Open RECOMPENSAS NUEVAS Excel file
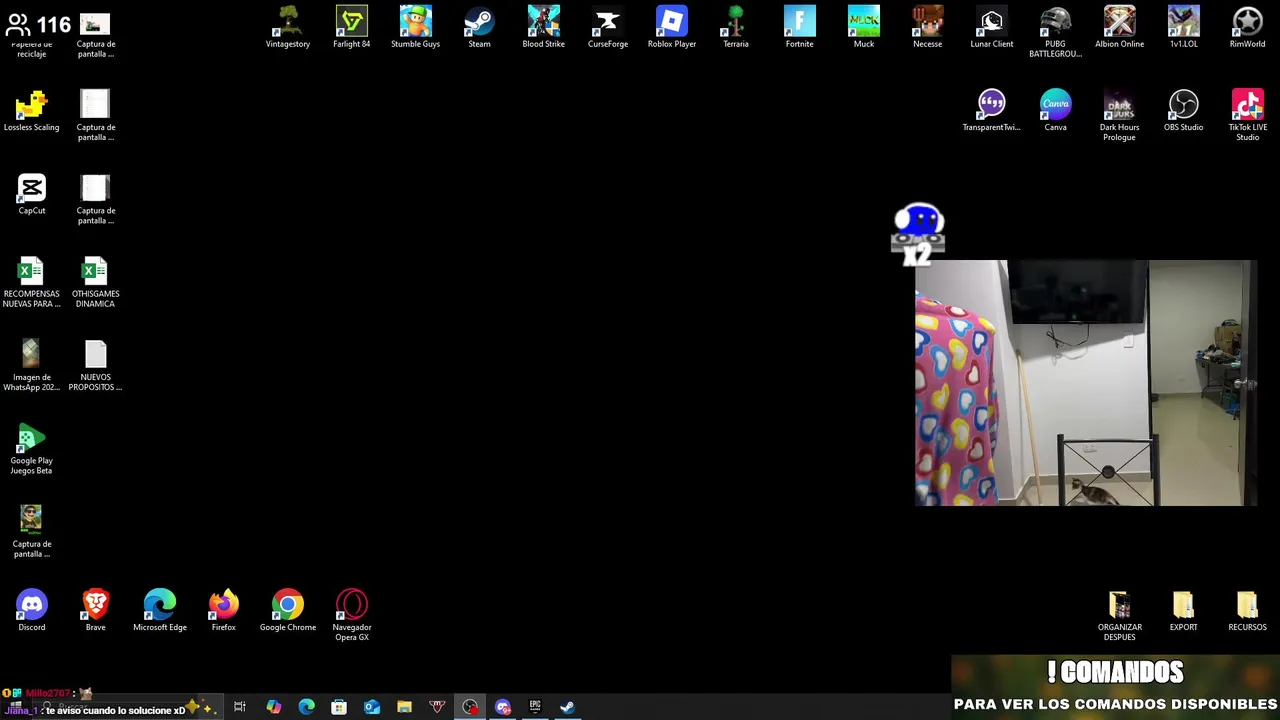 [32, 282]
